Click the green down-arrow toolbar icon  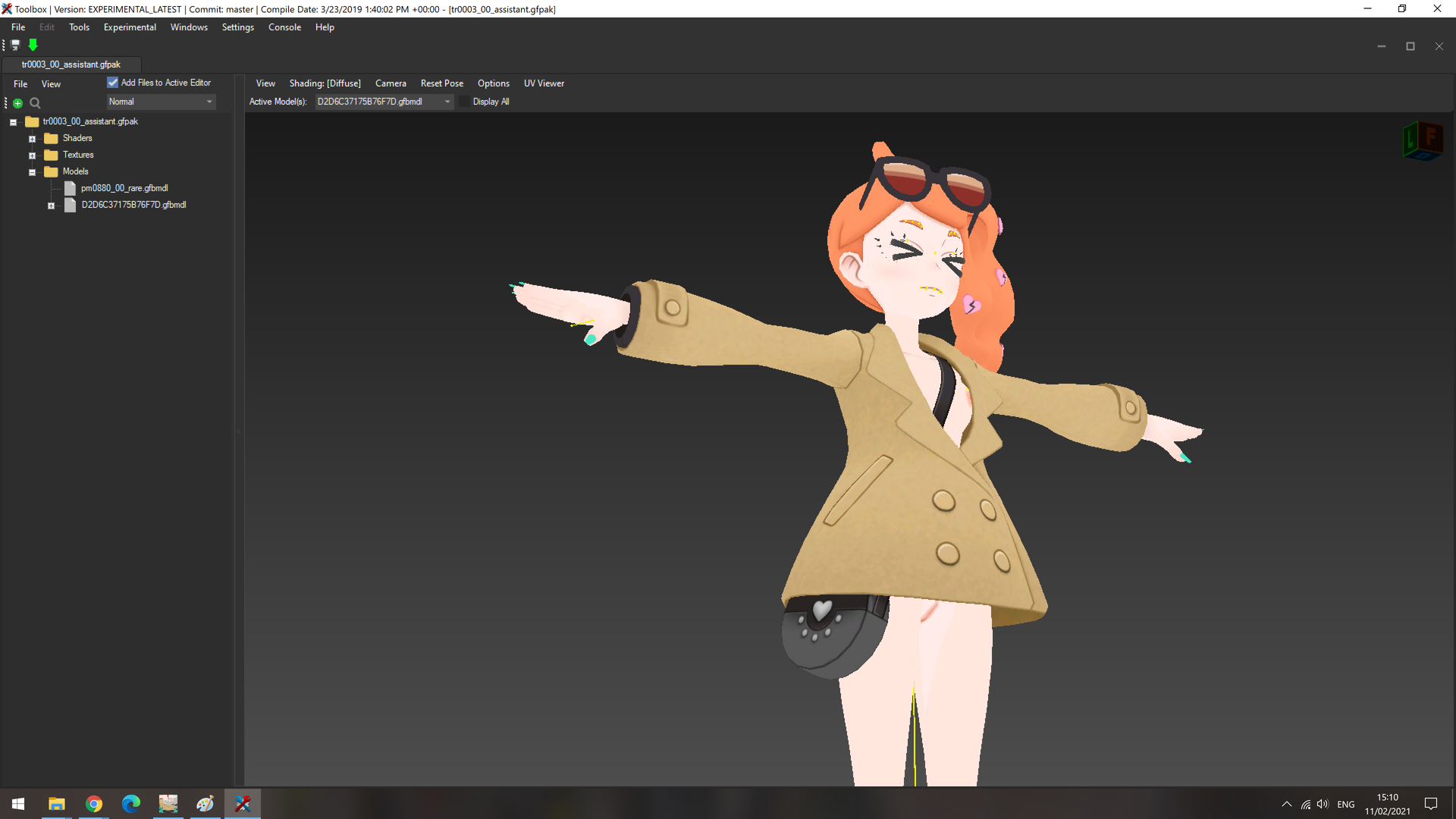[x=33, y=45]
